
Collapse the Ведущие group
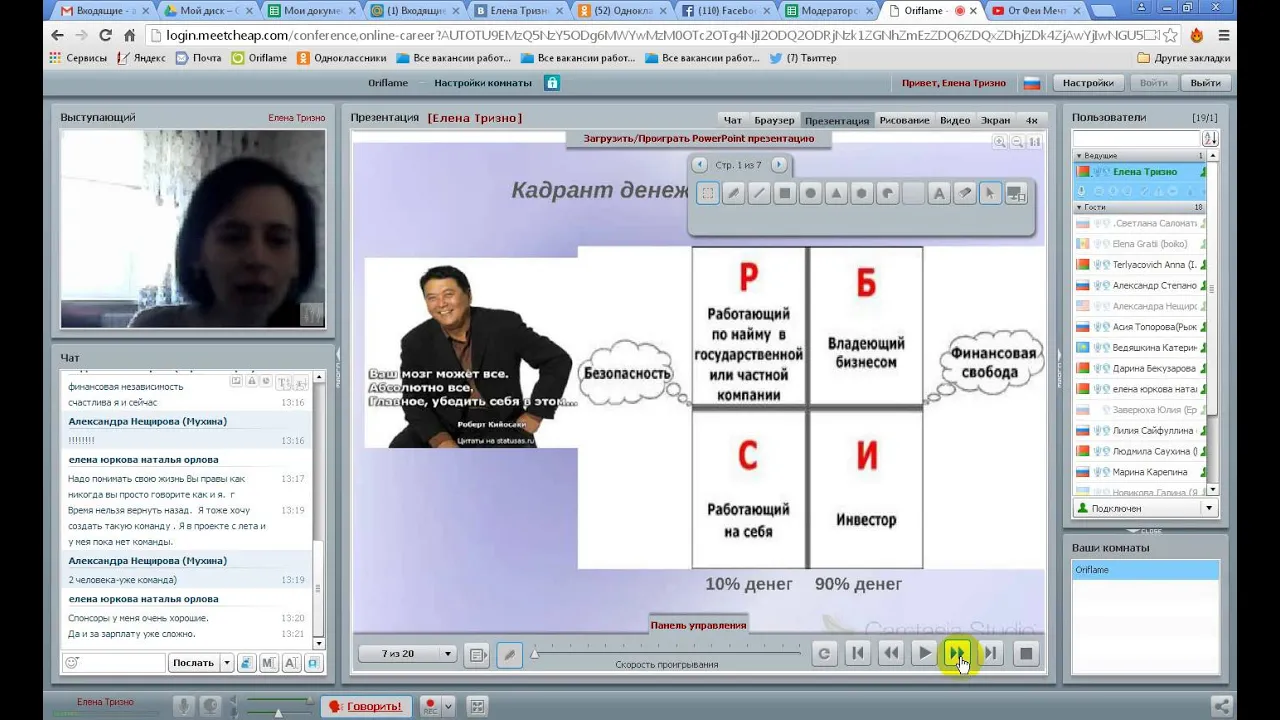[x=1079, y=156]
